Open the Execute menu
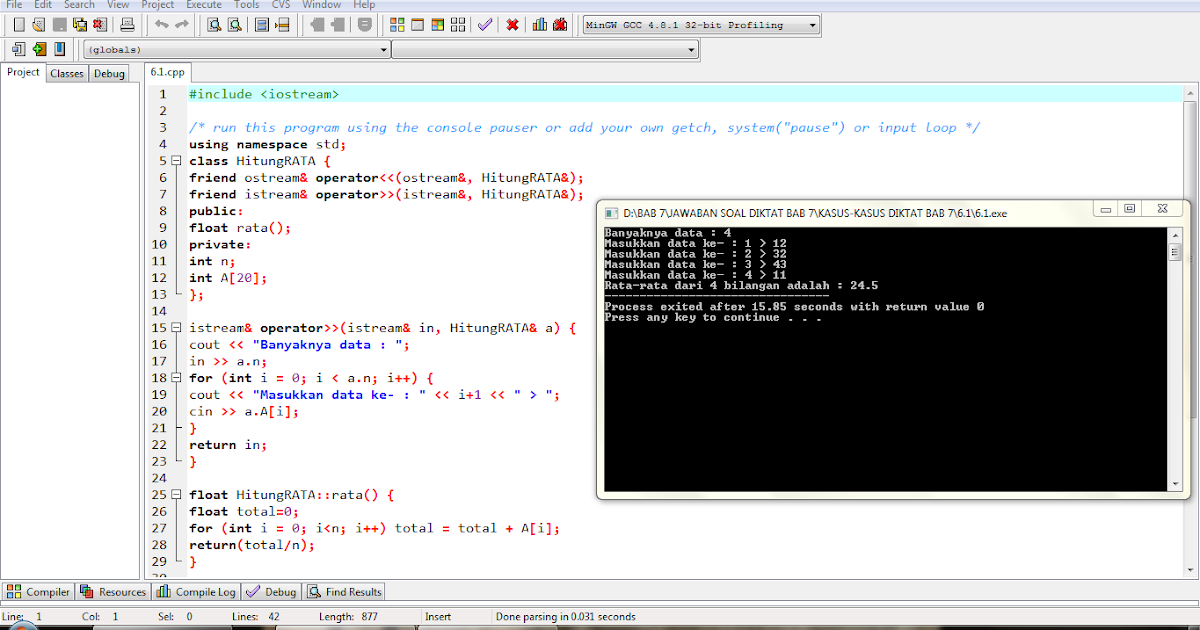 204,4
